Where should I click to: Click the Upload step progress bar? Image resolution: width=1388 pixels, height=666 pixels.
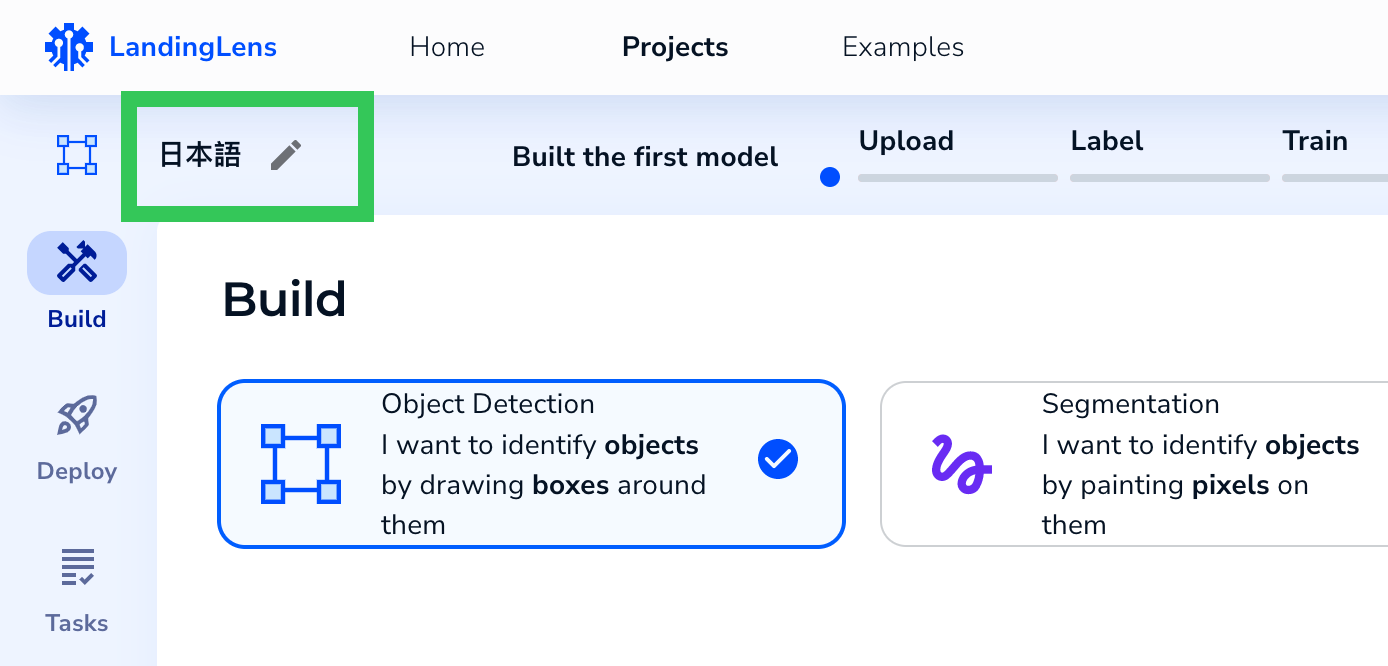(957, 177)
